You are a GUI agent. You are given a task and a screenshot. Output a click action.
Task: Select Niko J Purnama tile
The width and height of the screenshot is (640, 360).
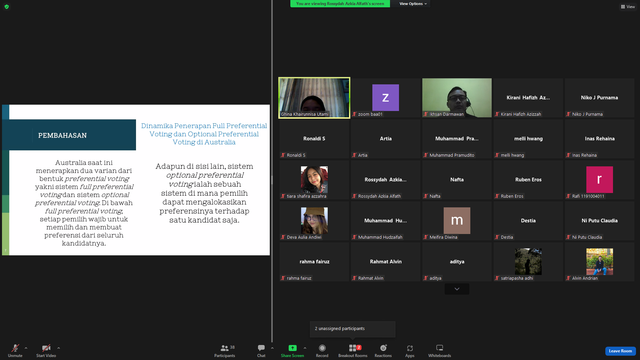point(599,98)
